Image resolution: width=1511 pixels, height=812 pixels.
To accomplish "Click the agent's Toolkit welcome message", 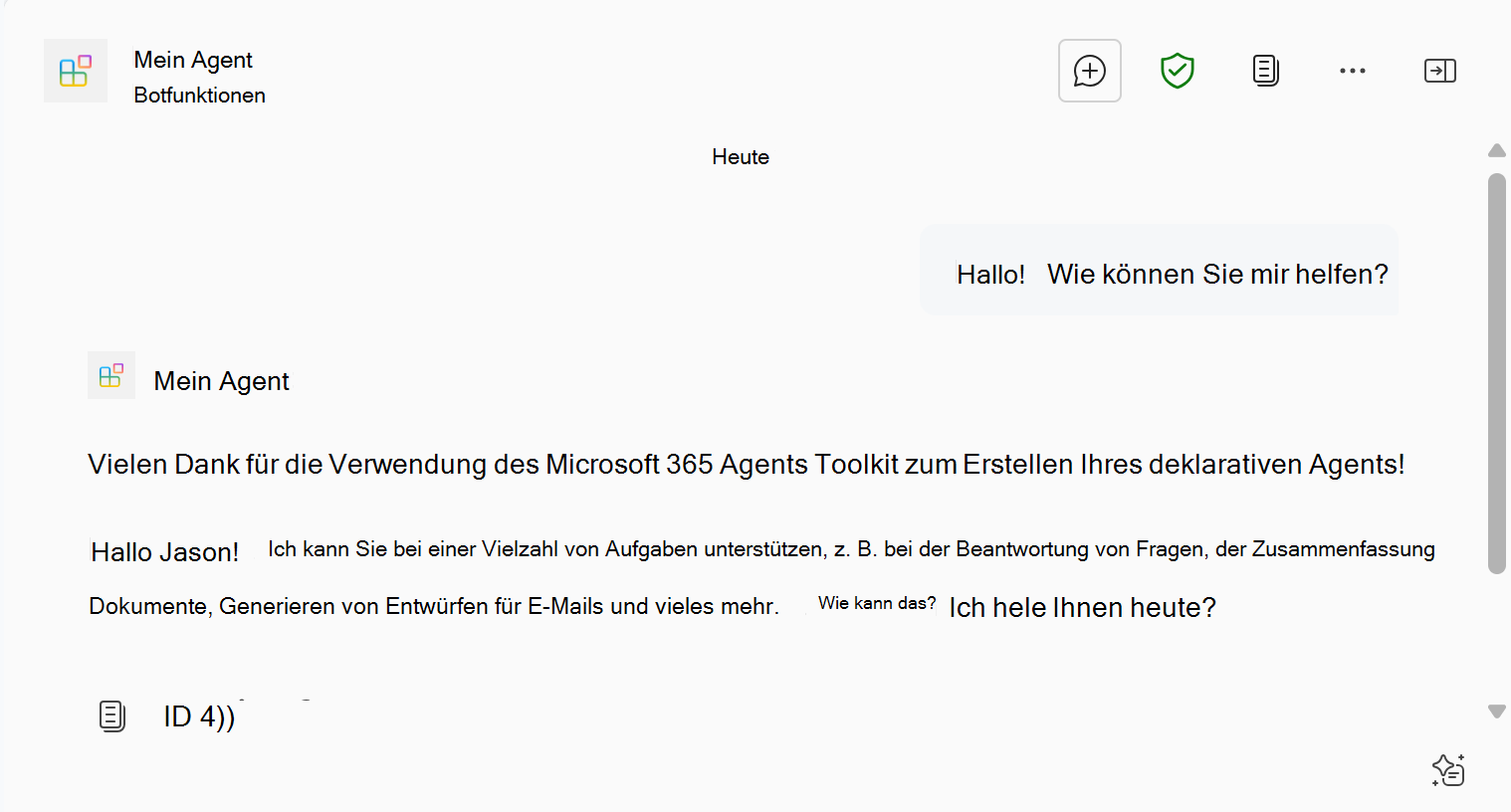I will (x=745, y=464).
